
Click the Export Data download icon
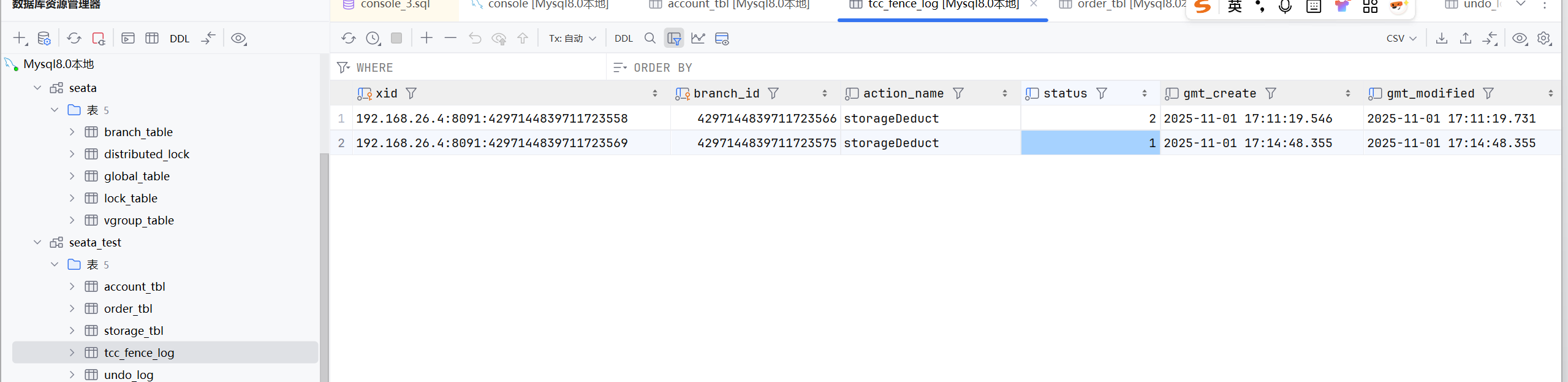click(1442, 38)
